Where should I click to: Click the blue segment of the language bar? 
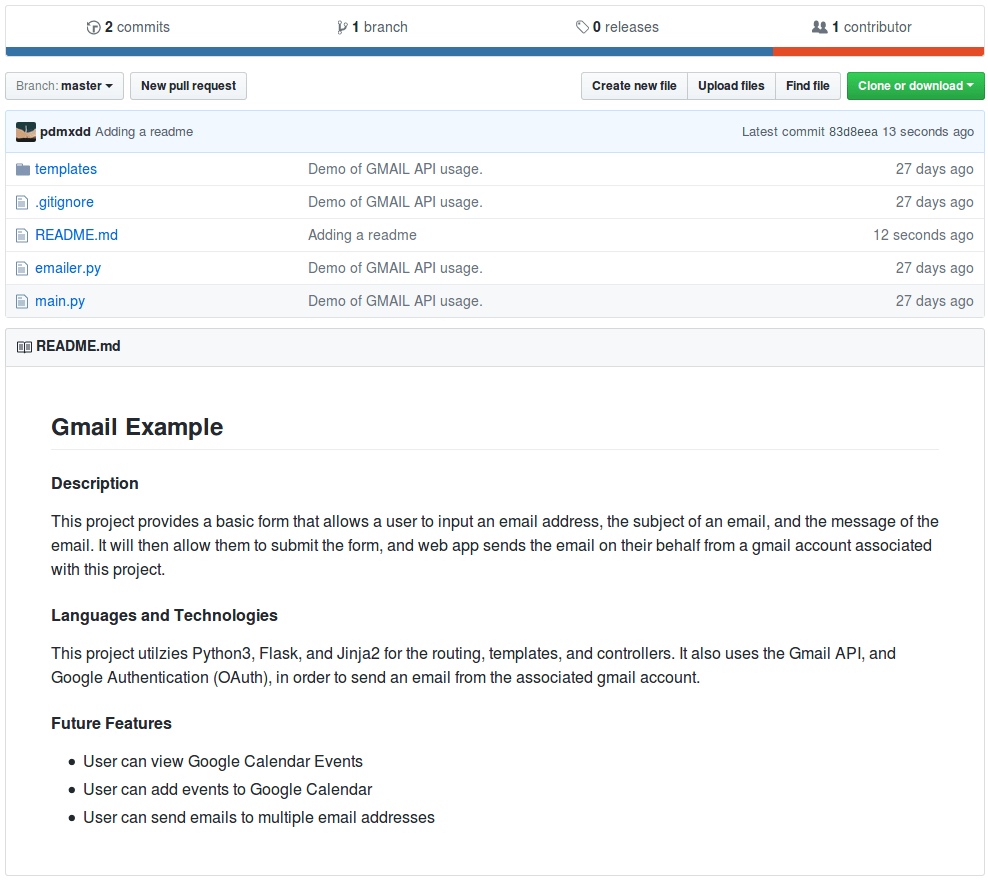(x=390, y=50)
